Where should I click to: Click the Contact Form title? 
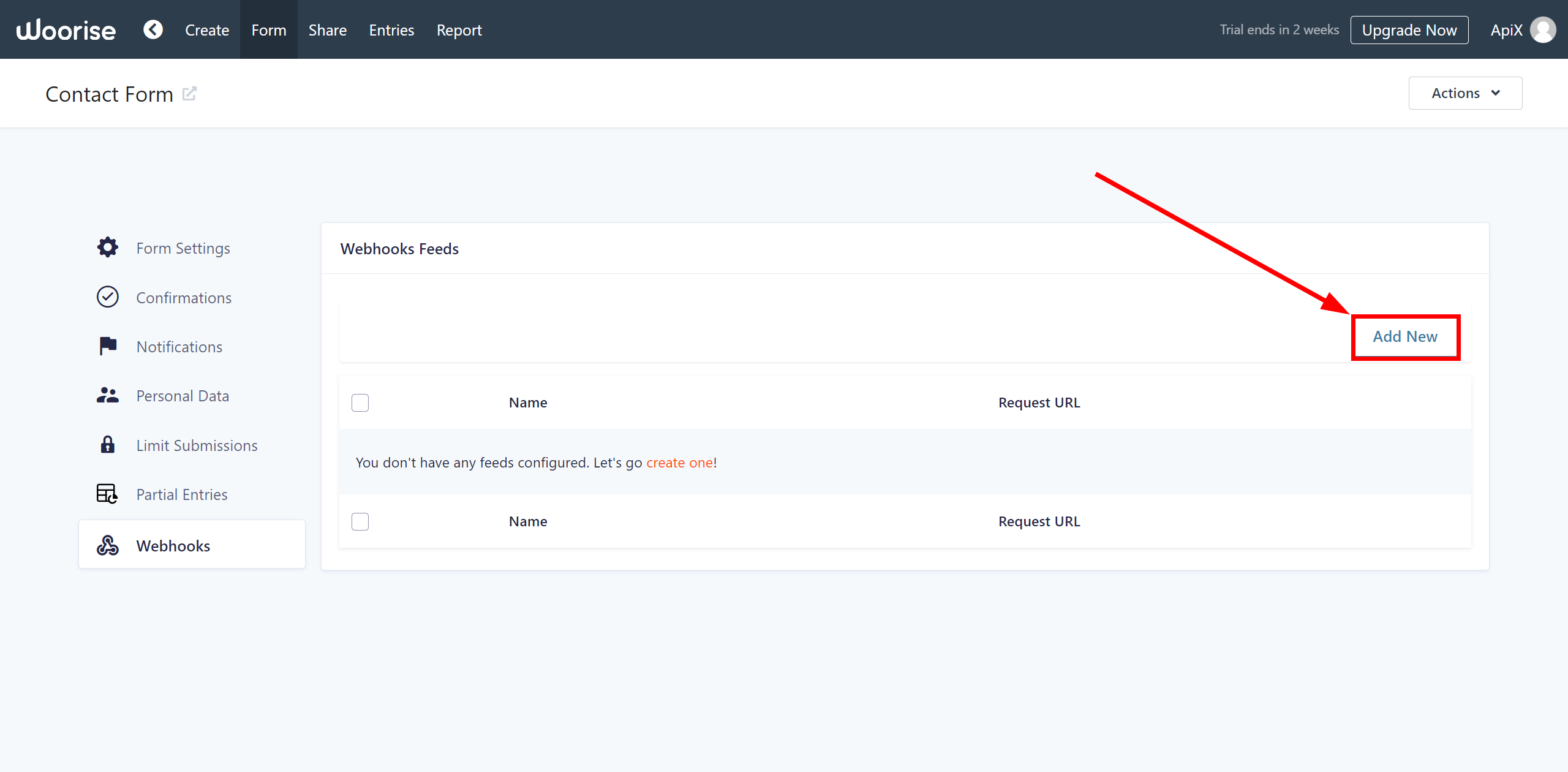click(x=110, y=94)
